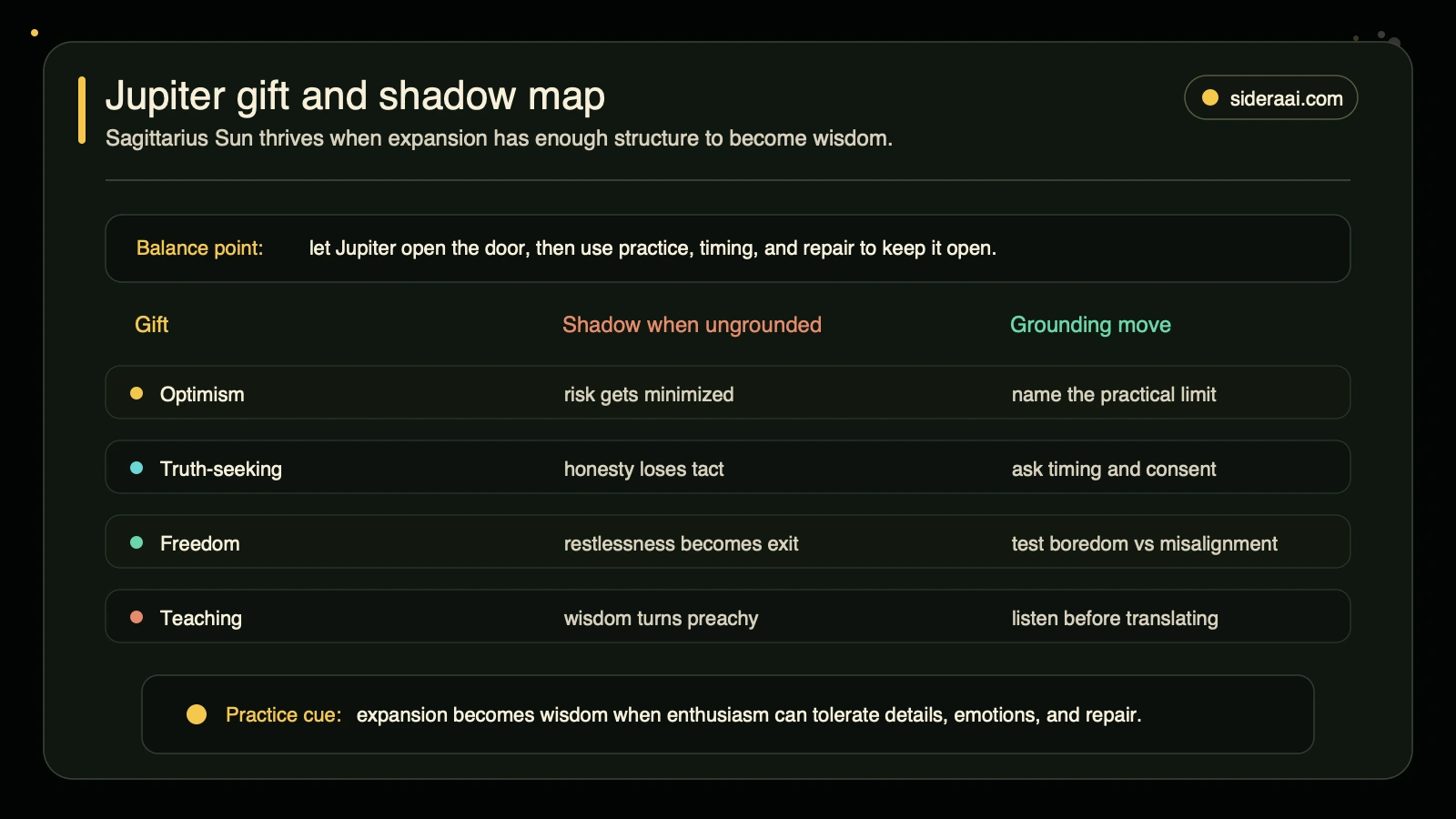This screenshot has width=1456, height=819.
Task: Click the sentence 'let Jupiter open the door'
Action: click(652, 248)
